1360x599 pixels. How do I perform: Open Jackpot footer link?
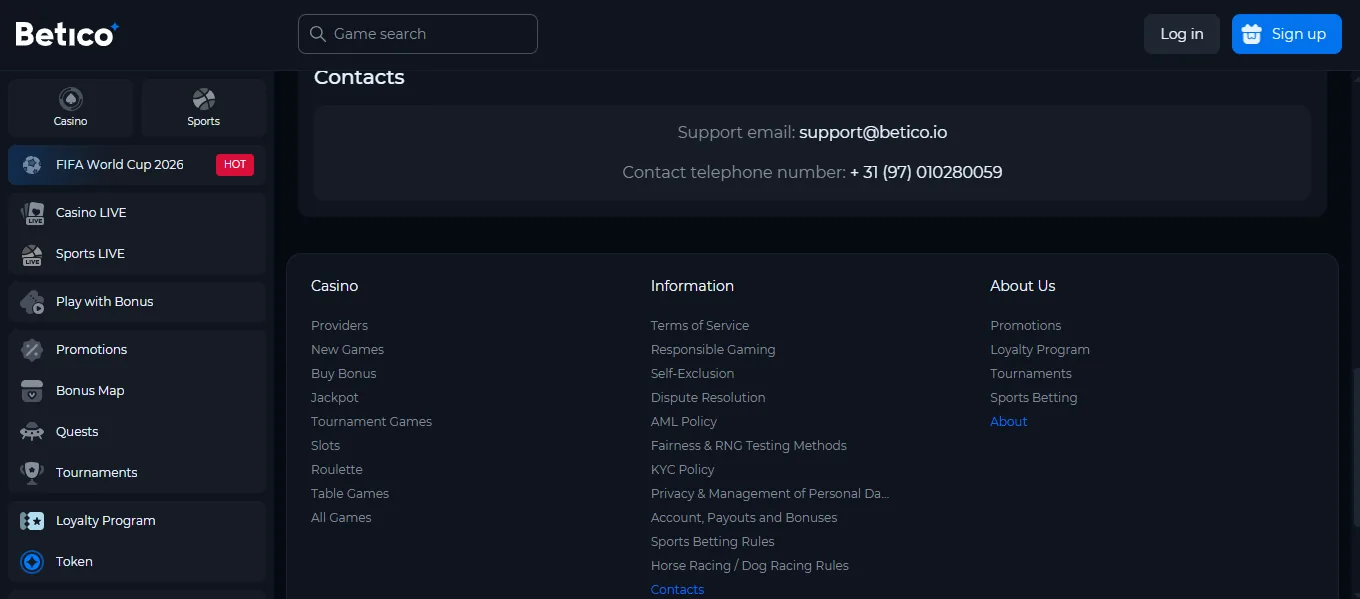[x=335, y=398]
